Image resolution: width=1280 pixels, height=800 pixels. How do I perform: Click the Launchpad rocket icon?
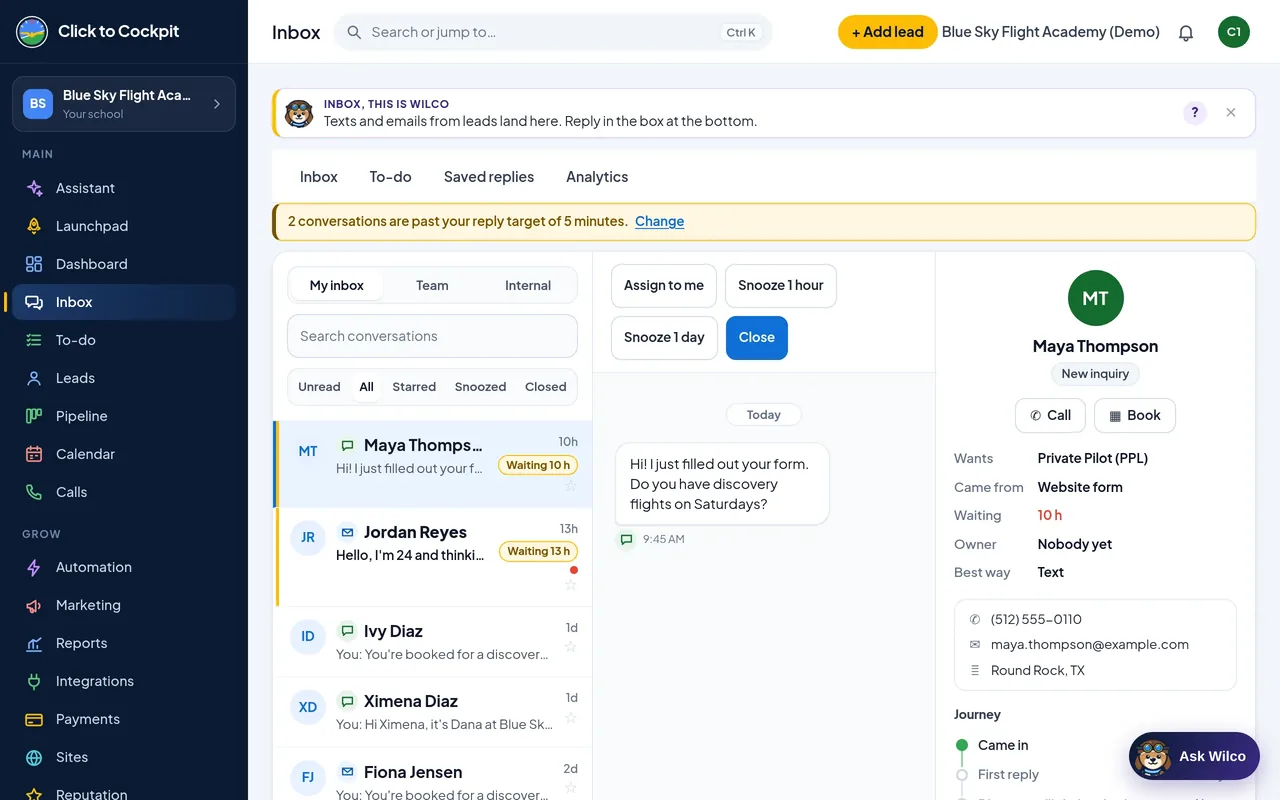coord(34,226)
